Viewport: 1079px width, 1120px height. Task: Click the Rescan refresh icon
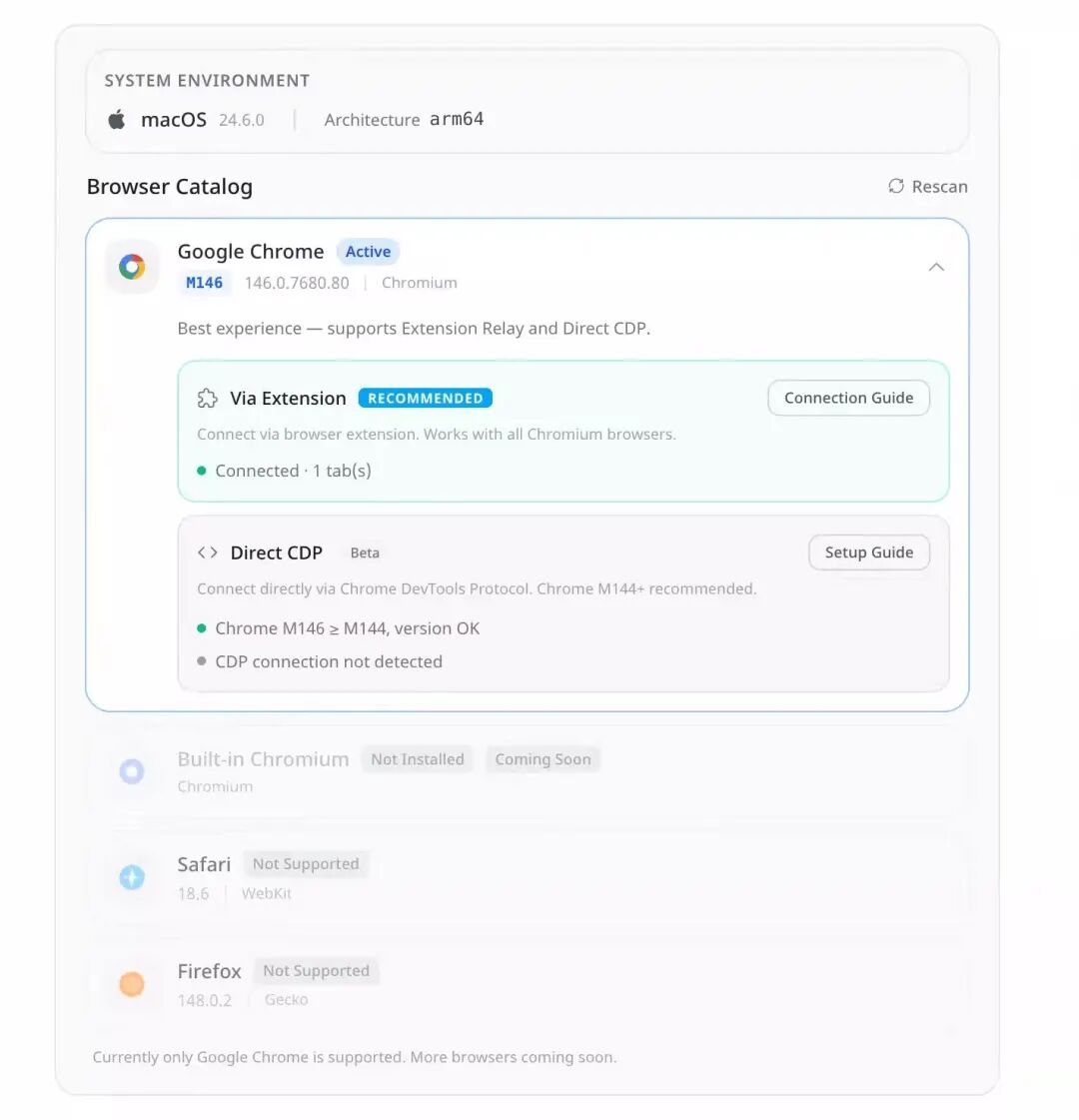[896, 187]
